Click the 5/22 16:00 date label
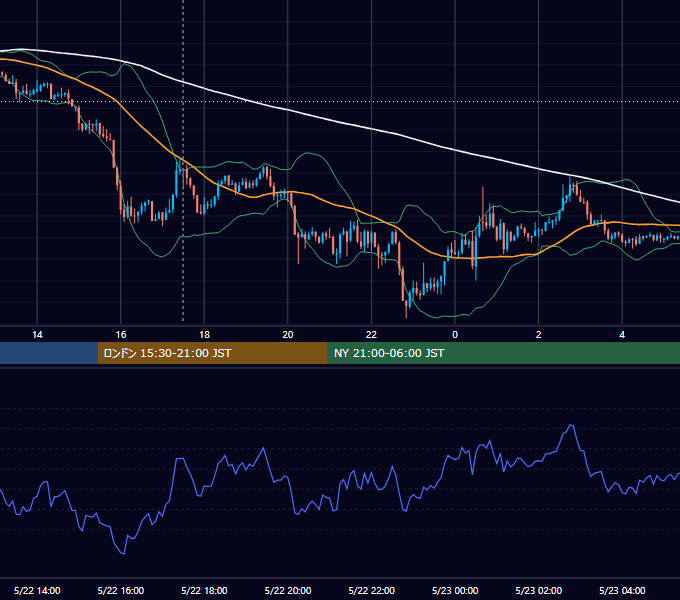 coord(121,590)
